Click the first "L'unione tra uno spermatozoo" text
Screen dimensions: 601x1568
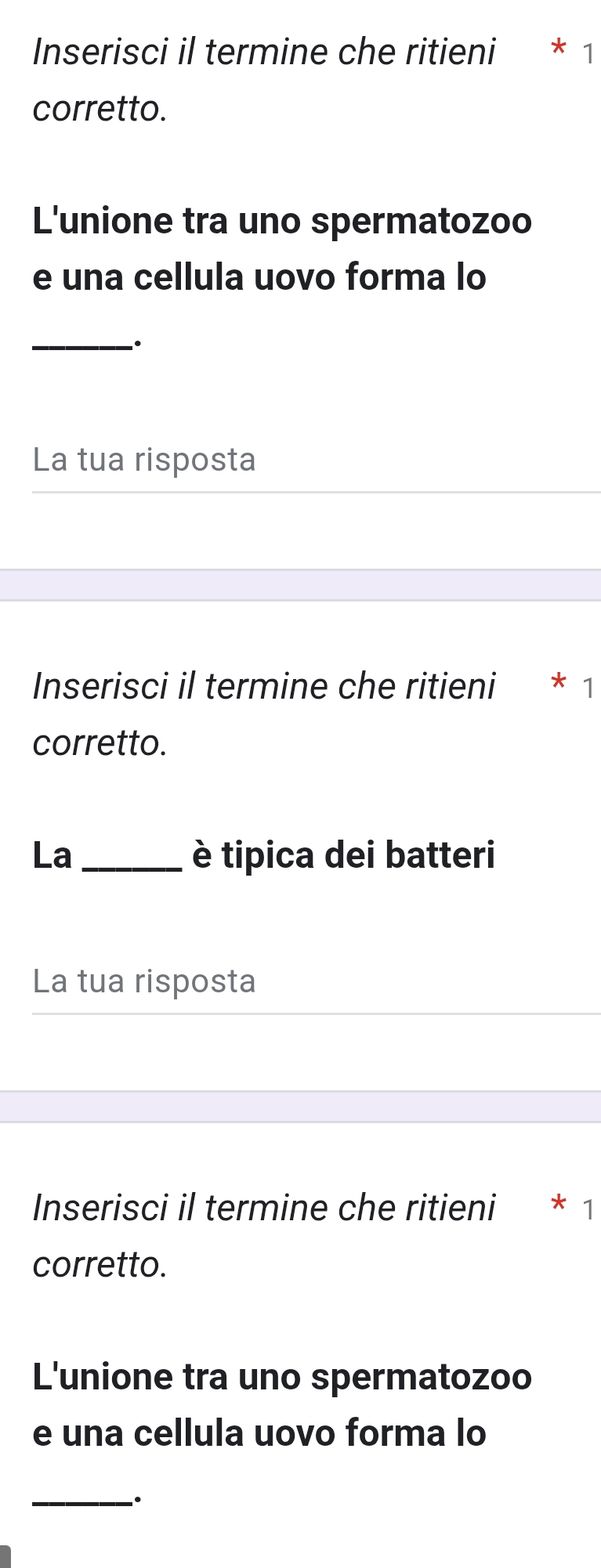282,221
